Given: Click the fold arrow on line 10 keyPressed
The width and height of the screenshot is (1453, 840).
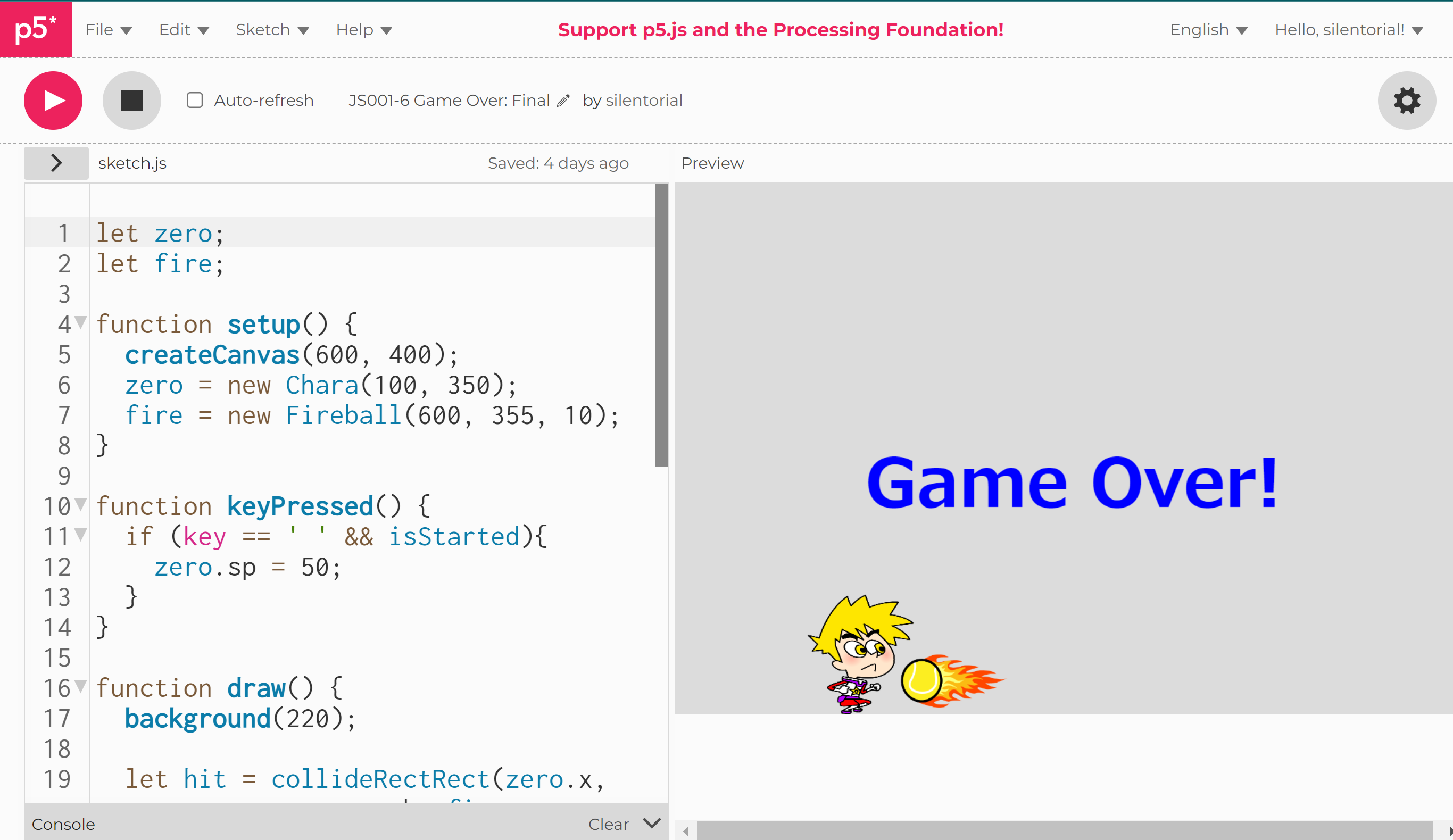Looking at the screenshot, I should pyautogui.click(x=81, y=505).
